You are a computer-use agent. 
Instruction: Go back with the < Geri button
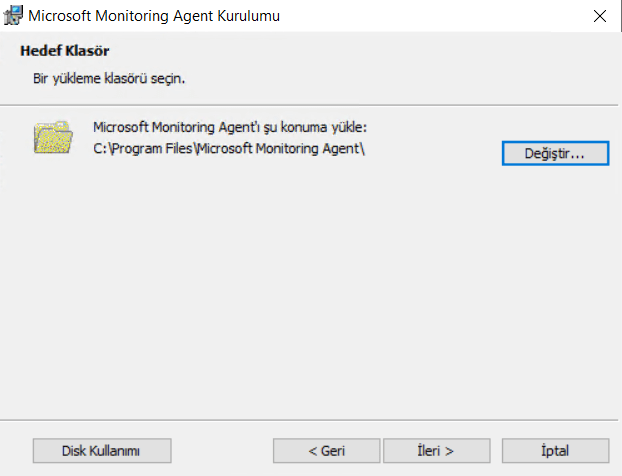(x=326, y=451)
